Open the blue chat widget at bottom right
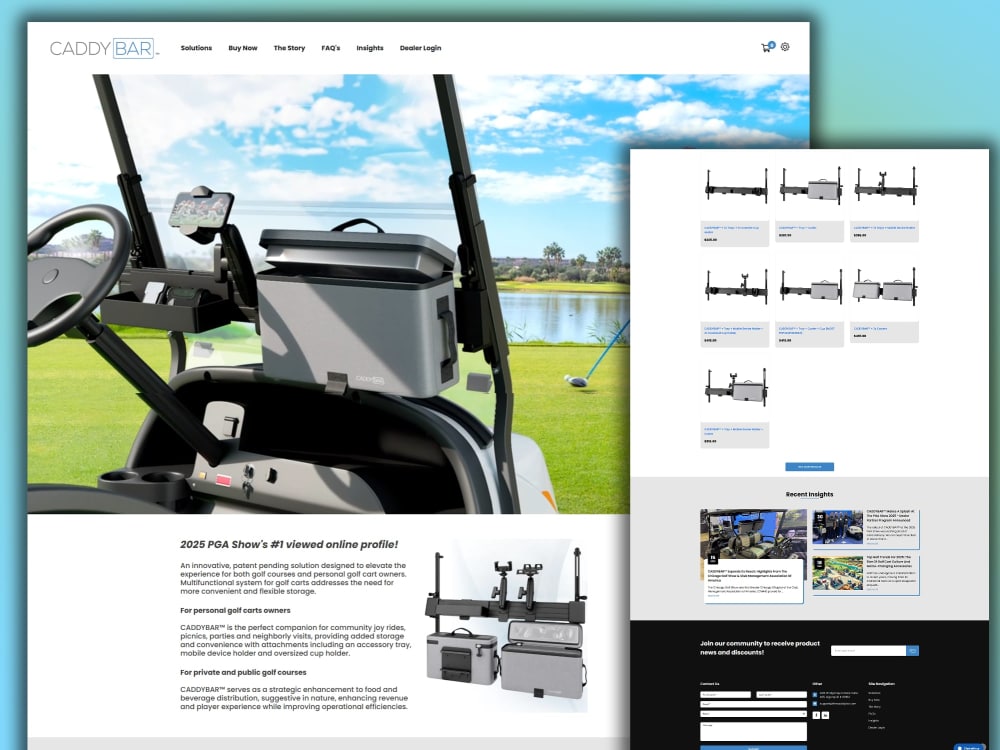Viewport: 1000px width, 750px height. tap(969, 747)
